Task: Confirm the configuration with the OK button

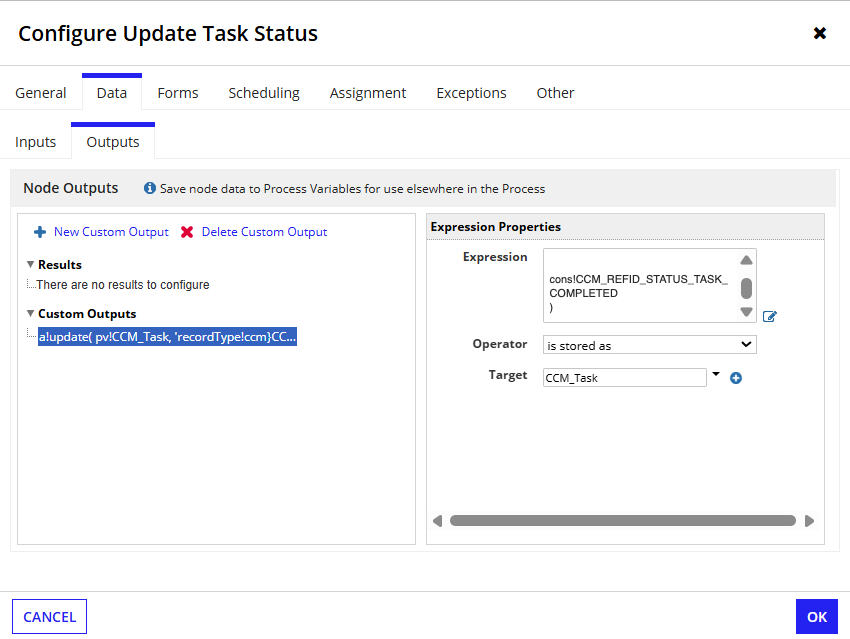Action: pyautogui.click(x=816, y=617)
